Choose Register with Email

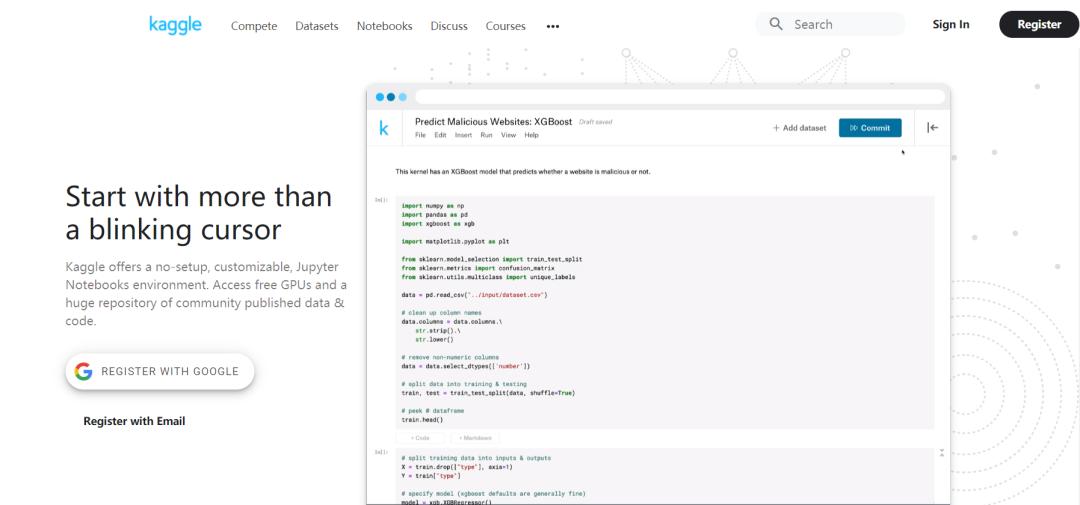[x=134, y=421]
